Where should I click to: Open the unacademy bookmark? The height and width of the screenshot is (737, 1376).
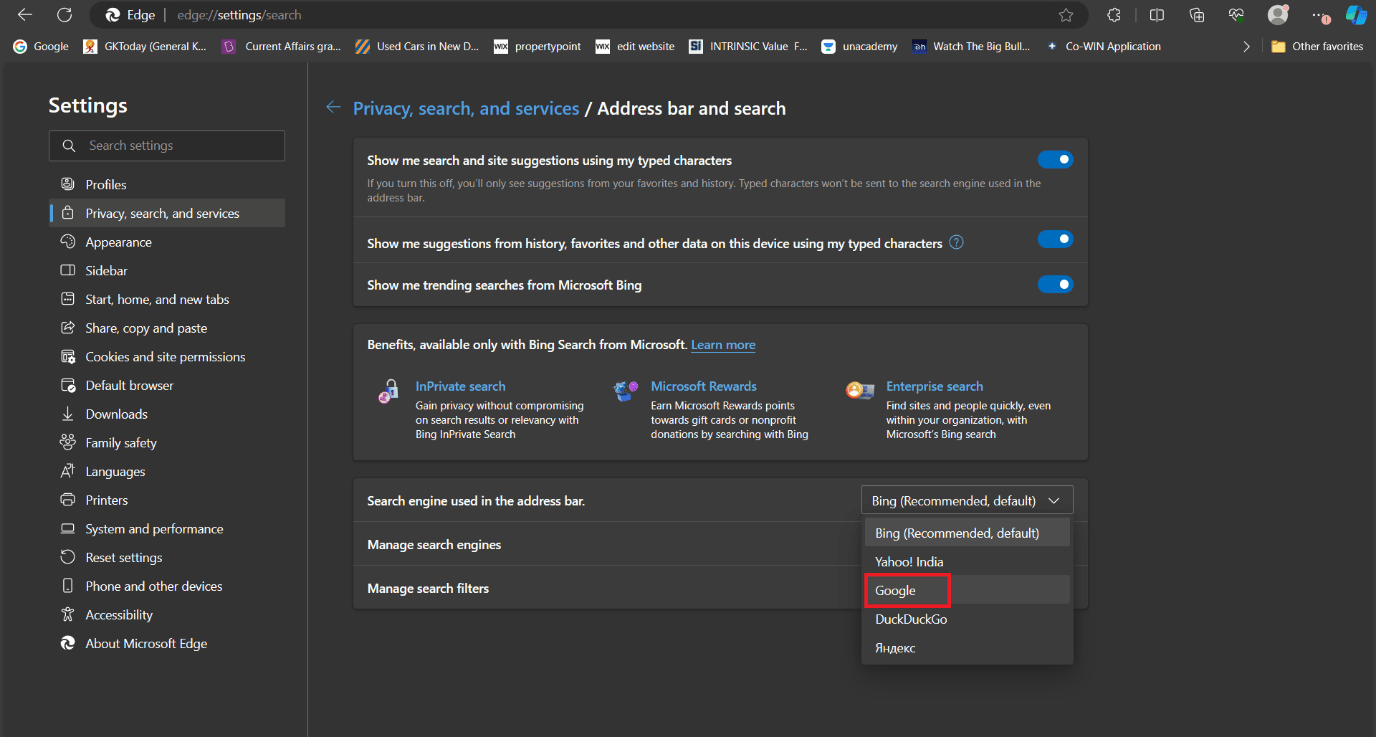tap(859, 46)
